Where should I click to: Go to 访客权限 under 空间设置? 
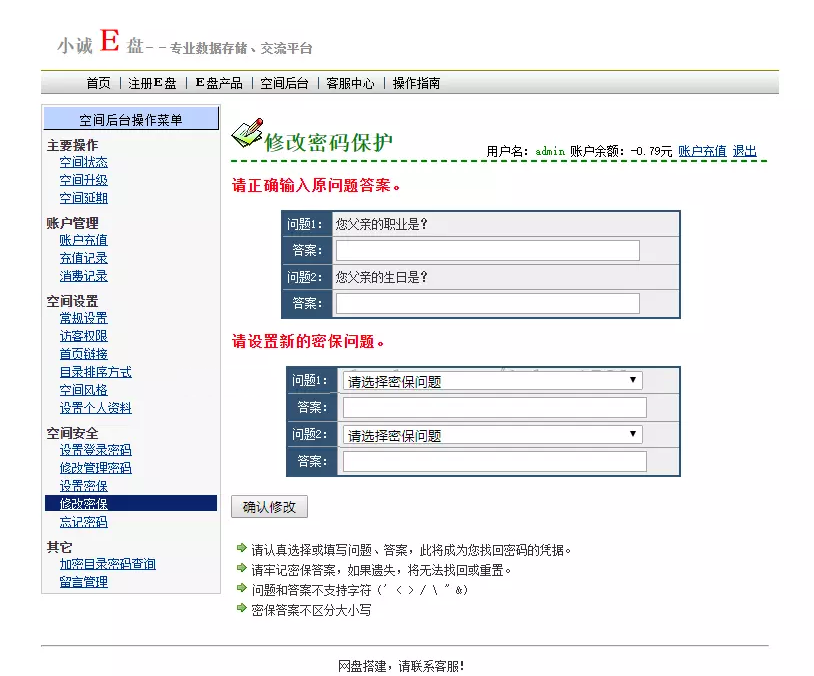pyautogui.click(x=83, y=336)
